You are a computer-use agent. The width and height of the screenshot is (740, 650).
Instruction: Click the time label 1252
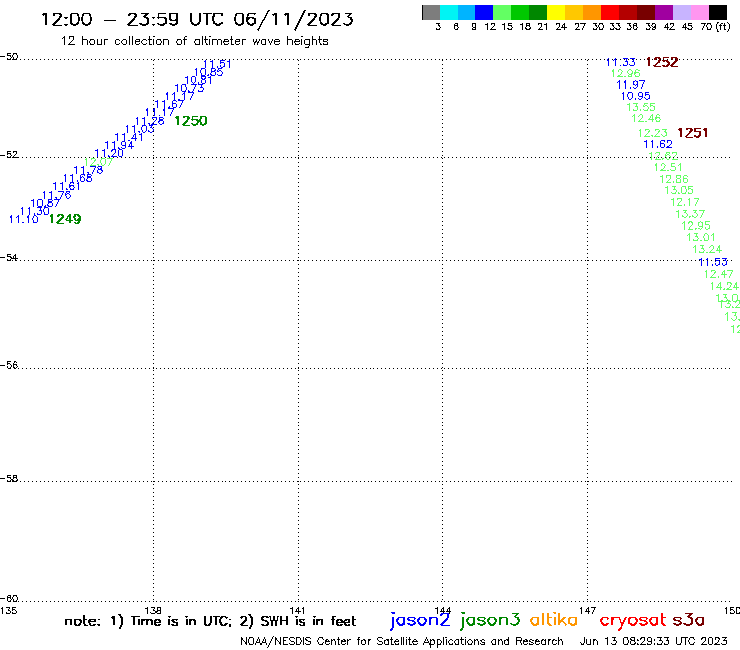coord(662,62)
